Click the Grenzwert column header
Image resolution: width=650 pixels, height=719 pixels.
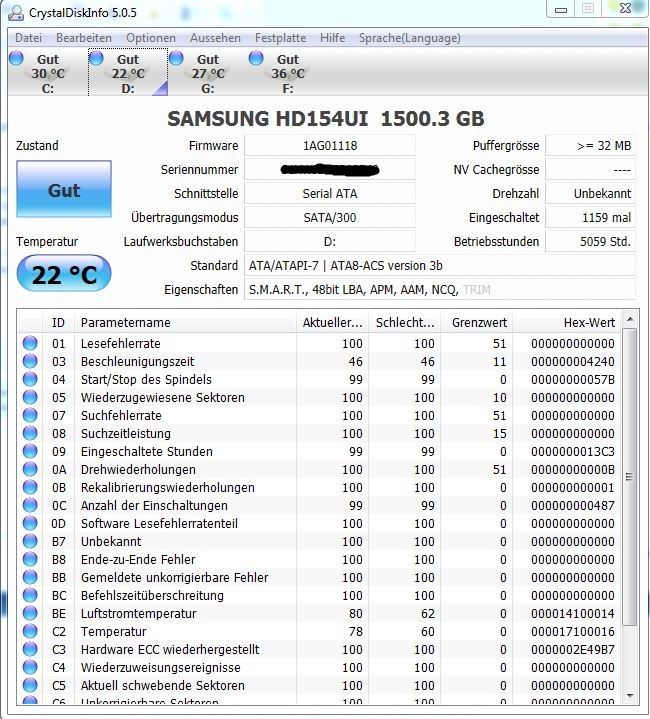tap(477, 322)
